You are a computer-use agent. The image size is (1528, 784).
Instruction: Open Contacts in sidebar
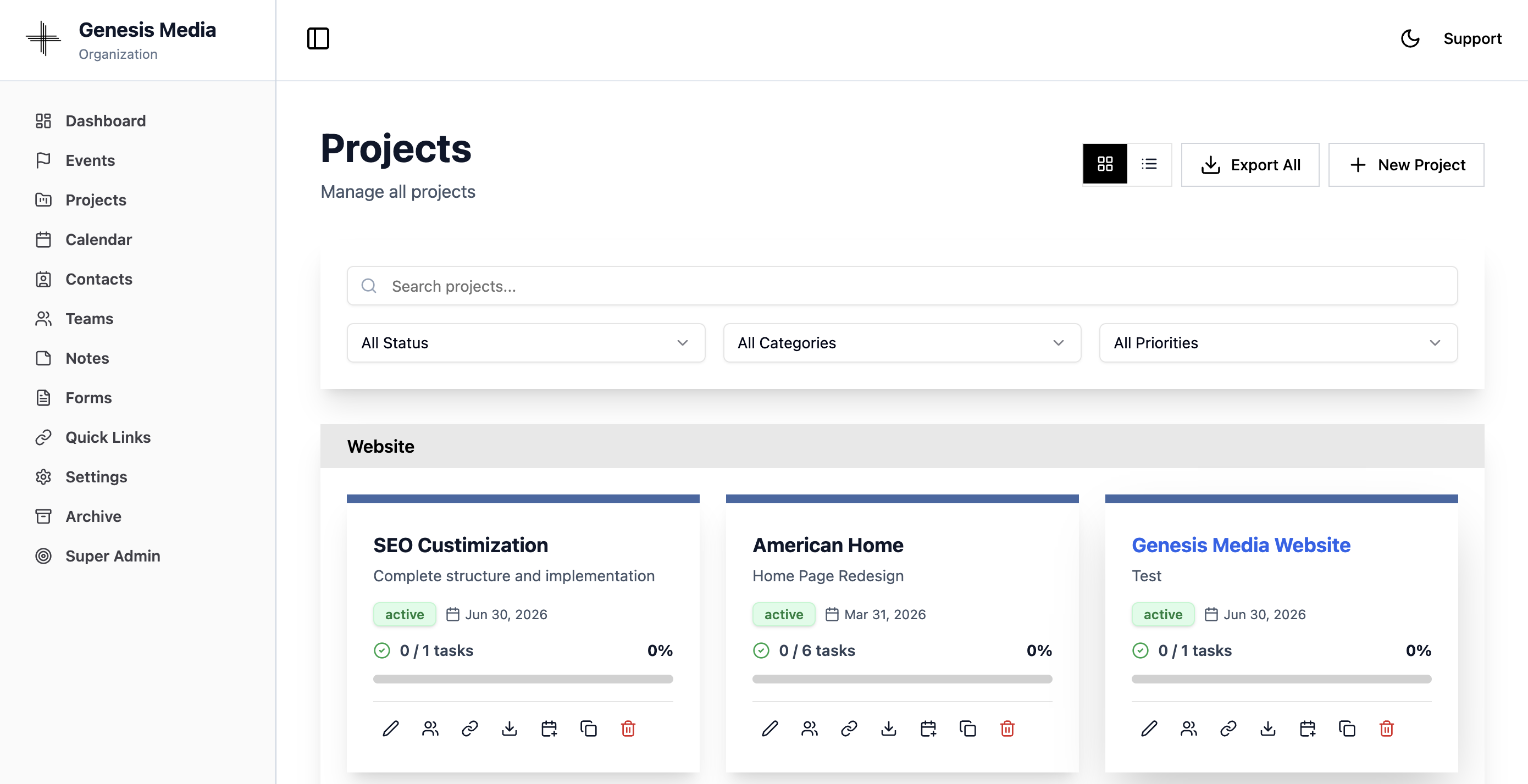(x=137, y=279)
